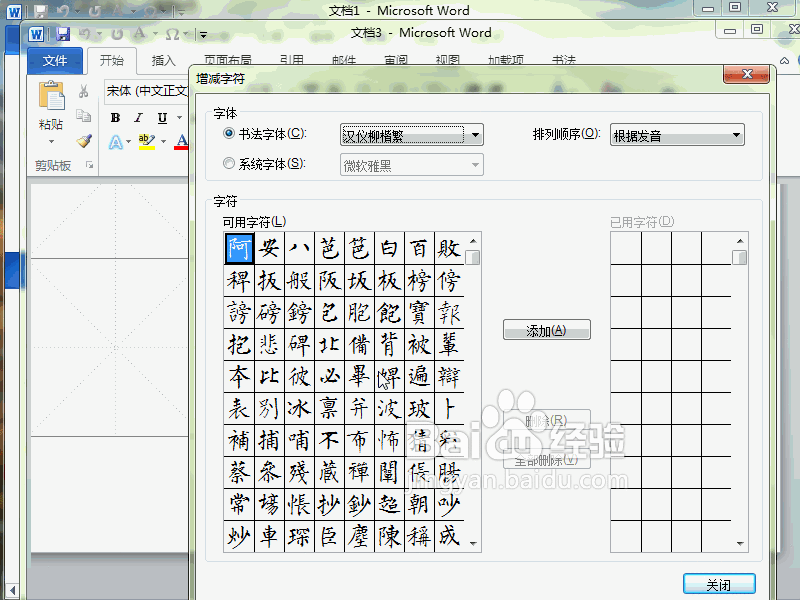Select the 系统字体 radio button
The height and width of the screenshot is (600, 800).
coord(229,163)
